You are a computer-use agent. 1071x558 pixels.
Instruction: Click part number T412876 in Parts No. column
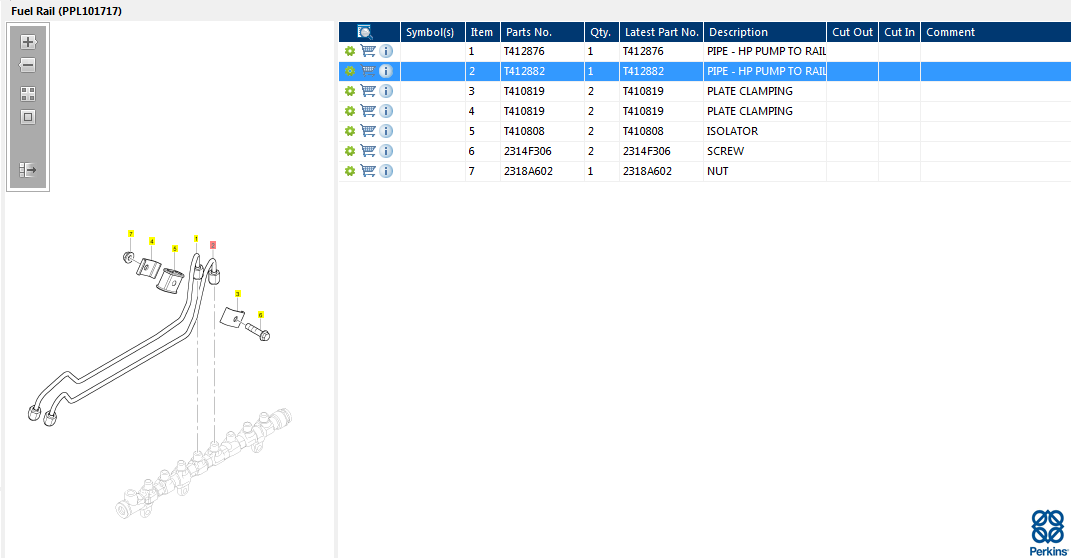click(x=524, y=51)
